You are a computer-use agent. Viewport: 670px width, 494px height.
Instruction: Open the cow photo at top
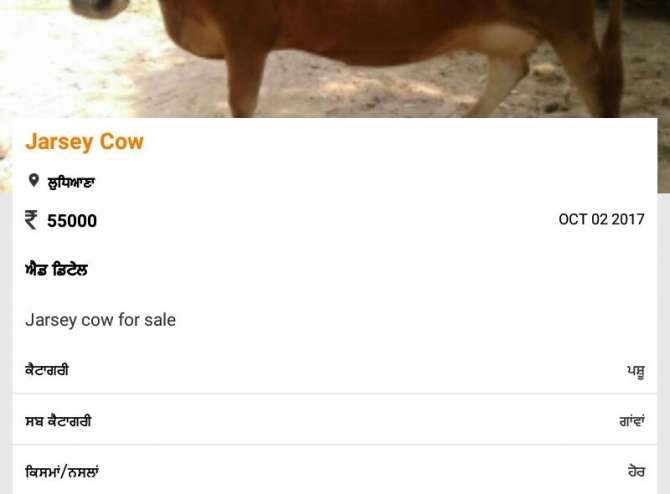pos(335,59)
